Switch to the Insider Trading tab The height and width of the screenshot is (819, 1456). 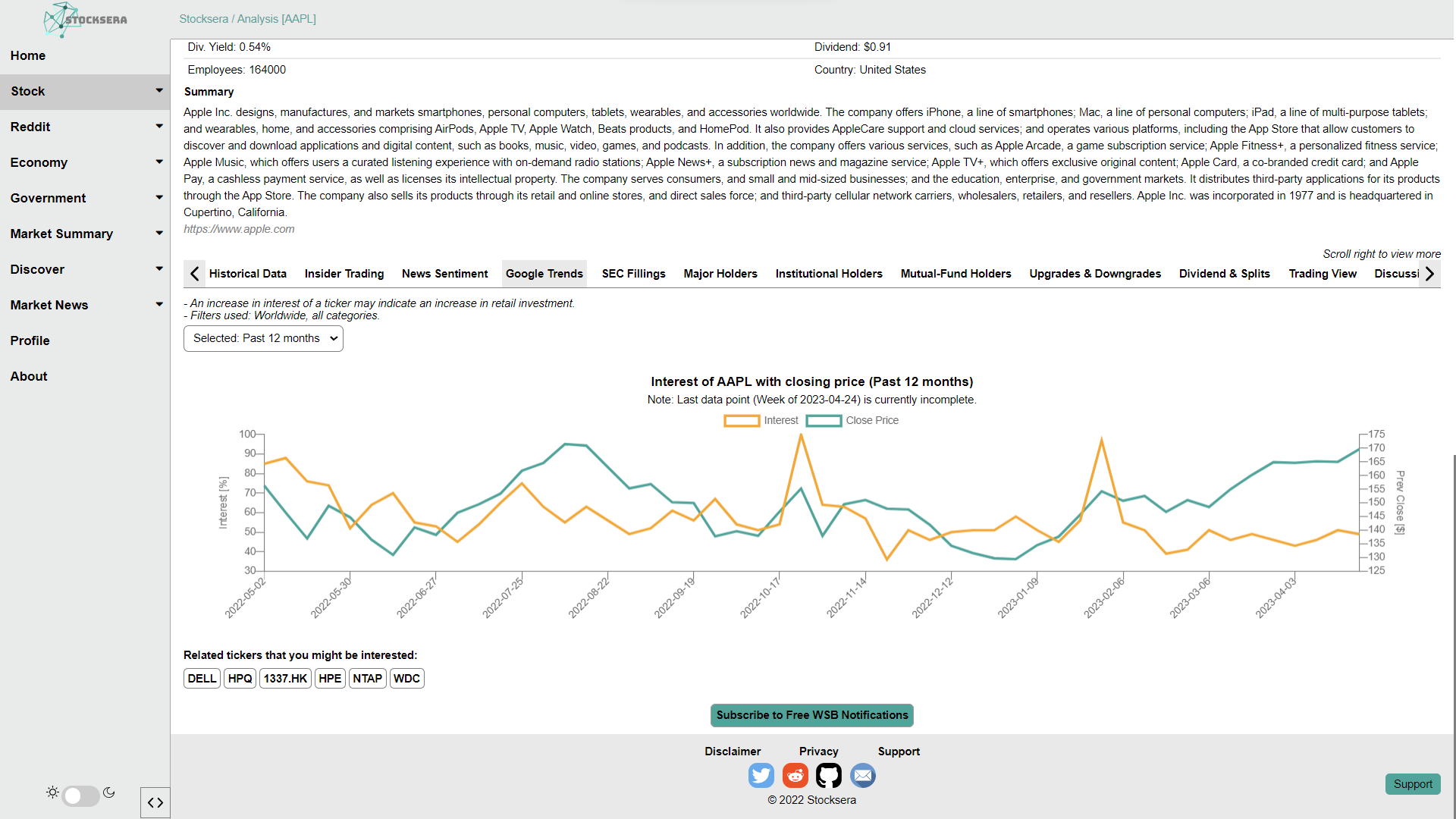tap(344, 274)
